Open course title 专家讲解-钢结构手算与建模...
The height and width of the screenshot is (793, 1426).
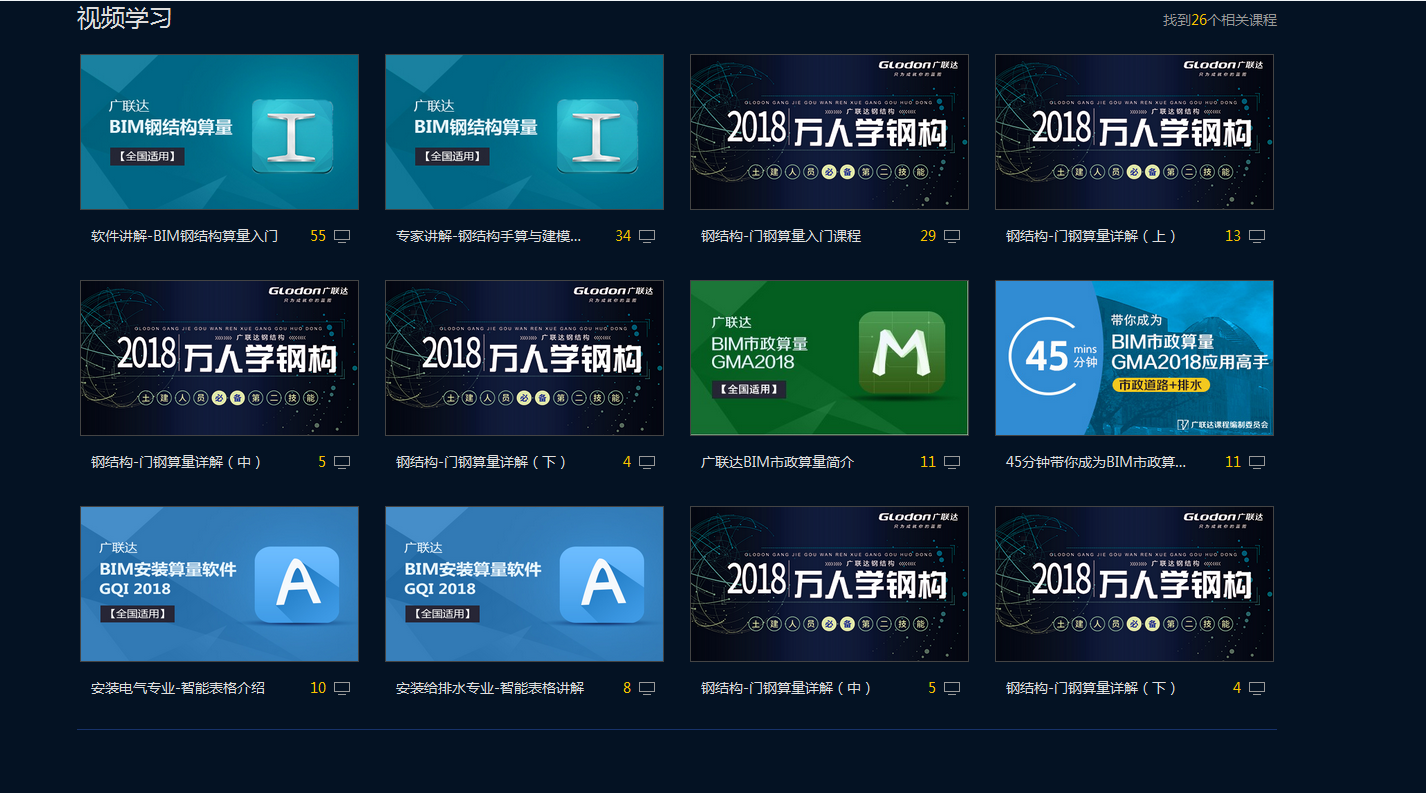(x=488, y=236)
